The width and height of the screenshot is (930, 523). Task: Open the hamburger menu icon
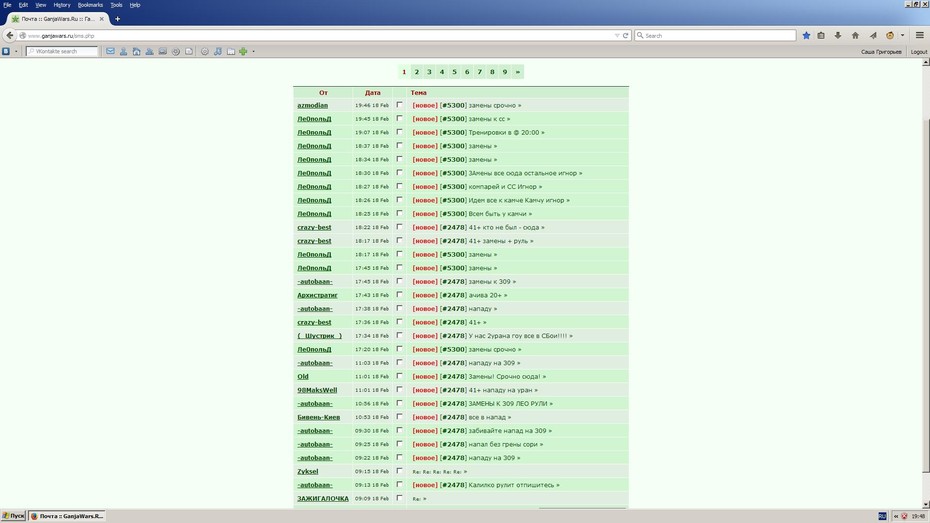[919, 36]
